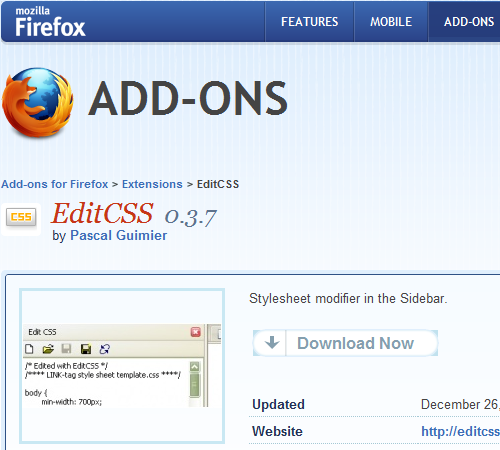The image size is (500, 450).
Task: Click the Firefox globe logo
Action: point(37,103)
